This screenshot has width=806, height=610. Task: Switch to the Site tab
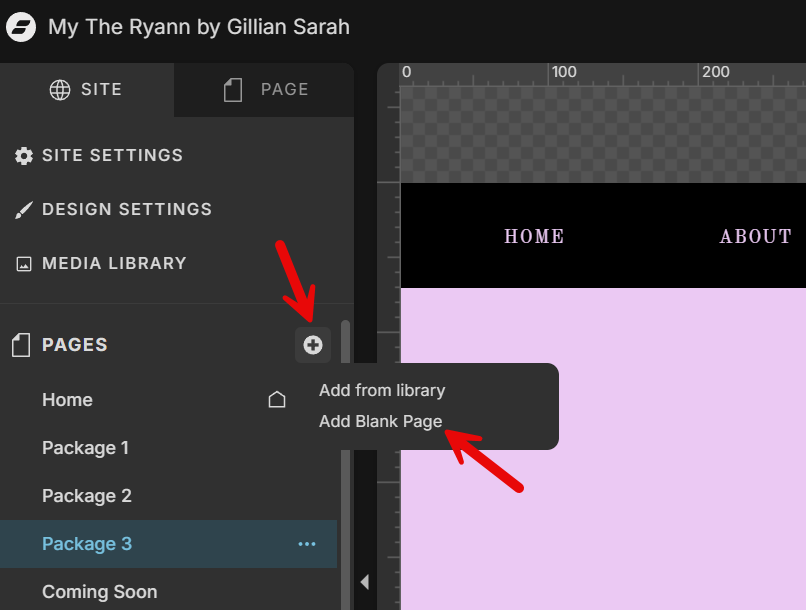pyautogui.click(x=86, y=90)
